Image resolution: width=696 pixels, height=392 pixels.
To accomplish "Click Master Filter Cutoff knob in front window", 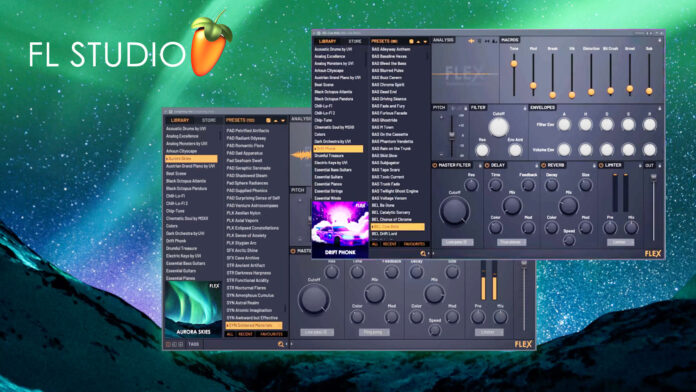I will (455, 211).
